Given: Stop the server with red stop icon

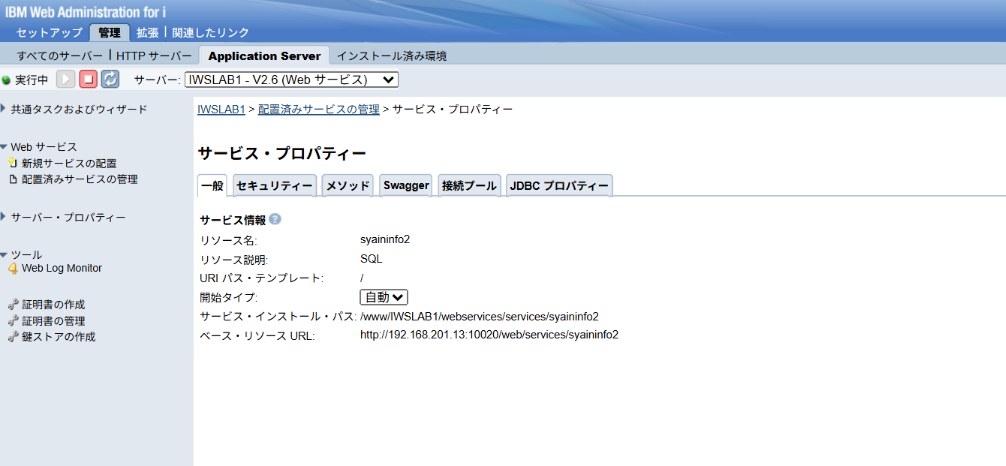Looking at the screenshot, I should tap(88, 80).
